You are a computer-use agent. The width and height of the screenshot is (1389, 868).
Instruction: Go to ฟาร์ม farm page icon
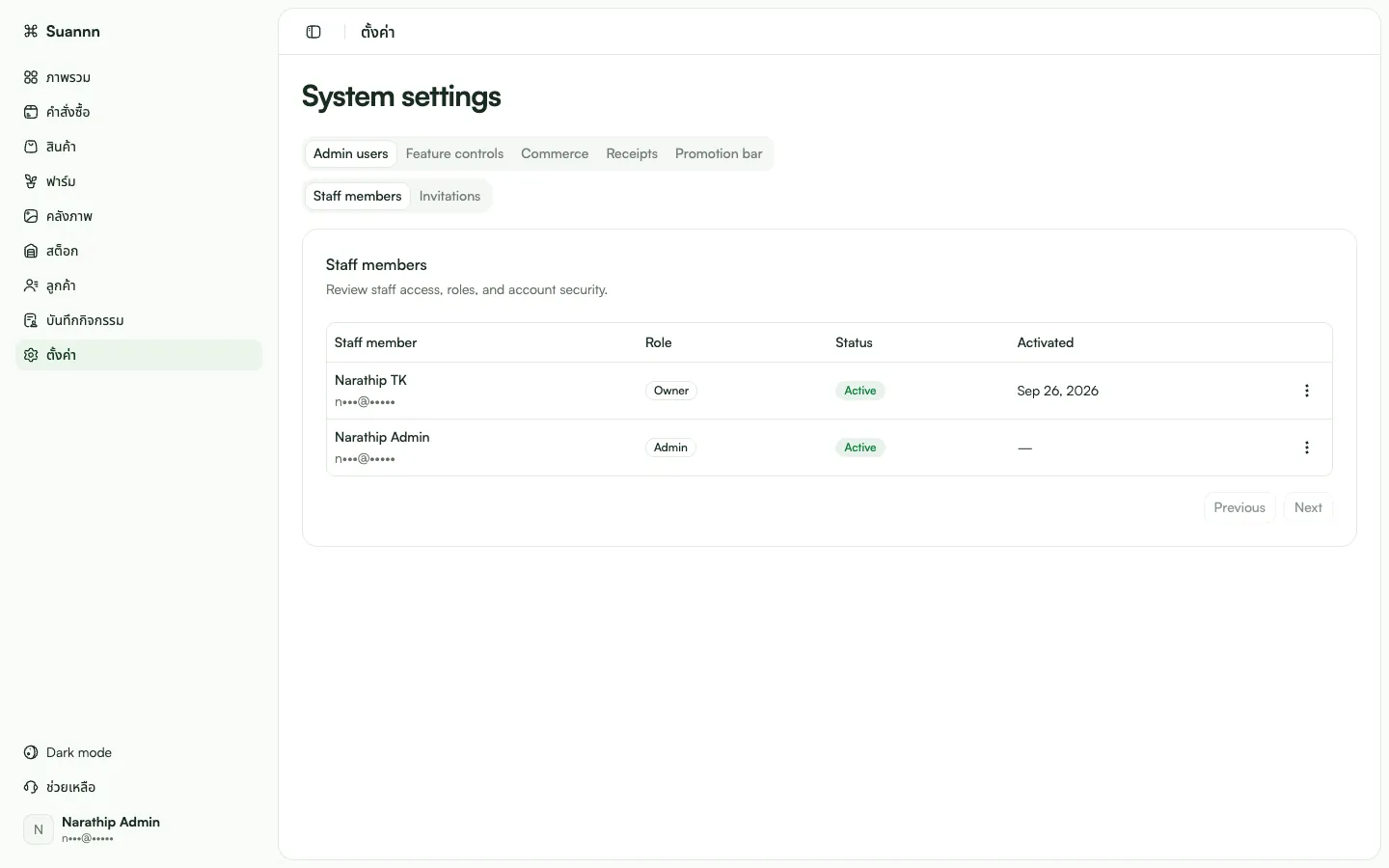(31, 181)
